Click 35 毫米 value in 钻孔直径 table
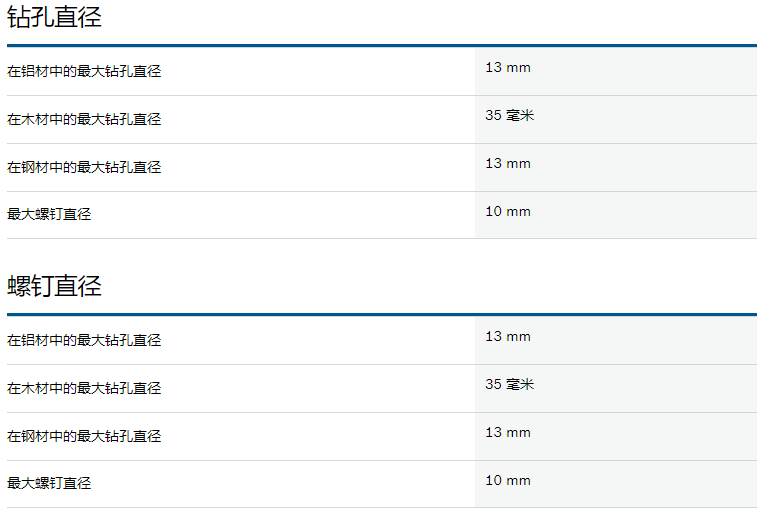The image size is (766, 512). (x=510, y=115)
